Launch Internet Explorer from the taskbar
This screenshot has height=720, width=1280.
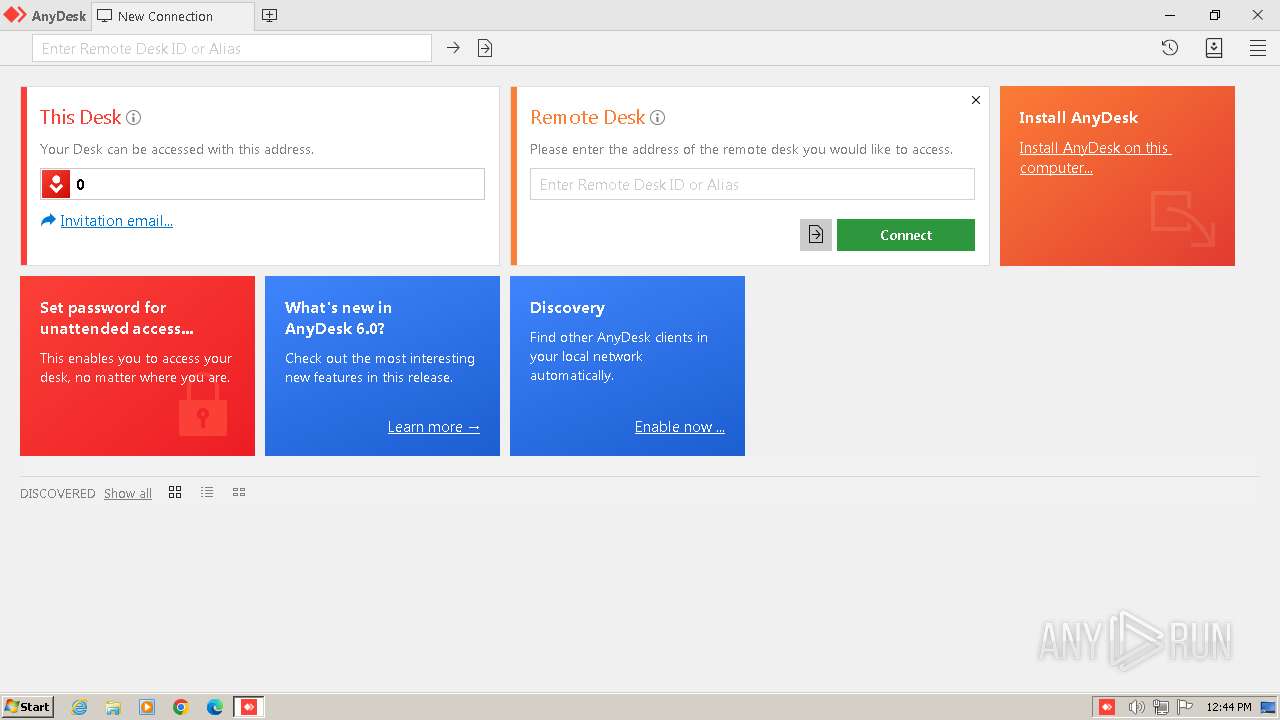(x=79, y=707)
